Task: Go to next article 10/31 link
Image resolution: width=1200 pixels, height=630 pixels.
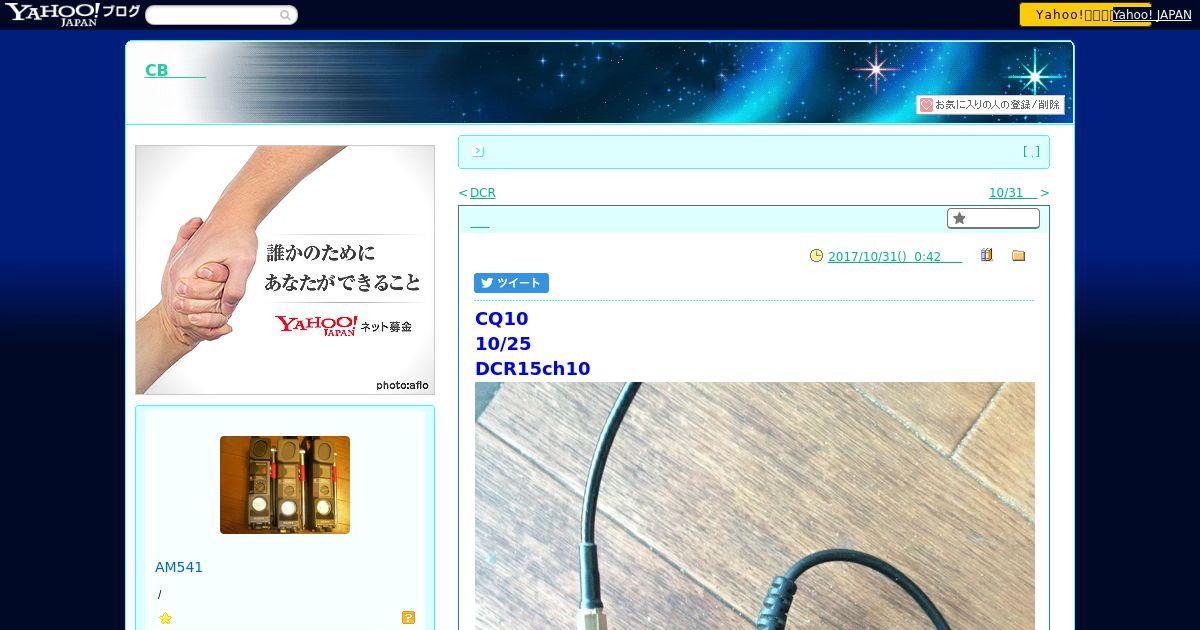Action: click(1013, 193)
